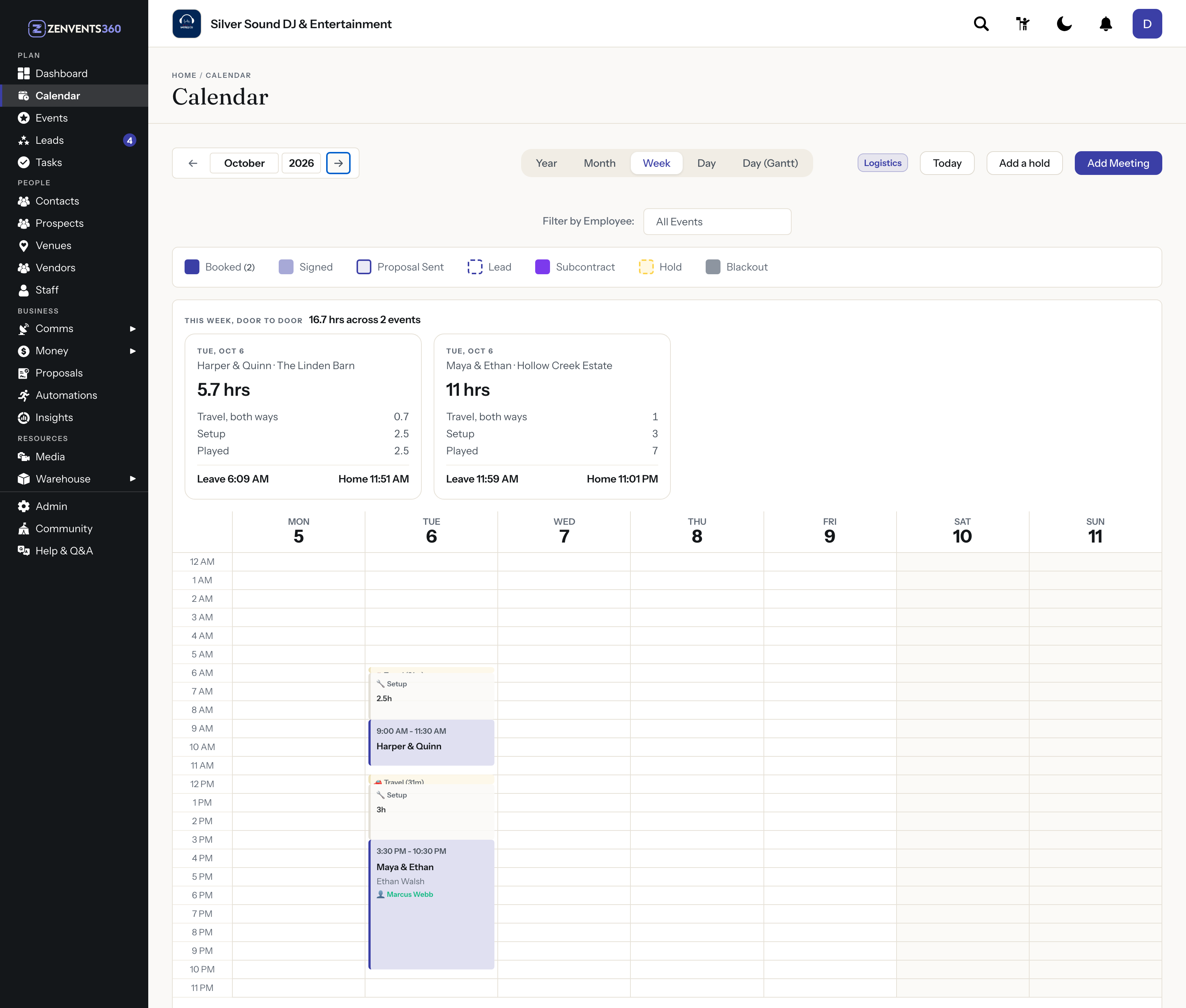Open user avatar D menu
The height and width of the screenshot is (1008, 1186).
click(x=1147, y=23)
